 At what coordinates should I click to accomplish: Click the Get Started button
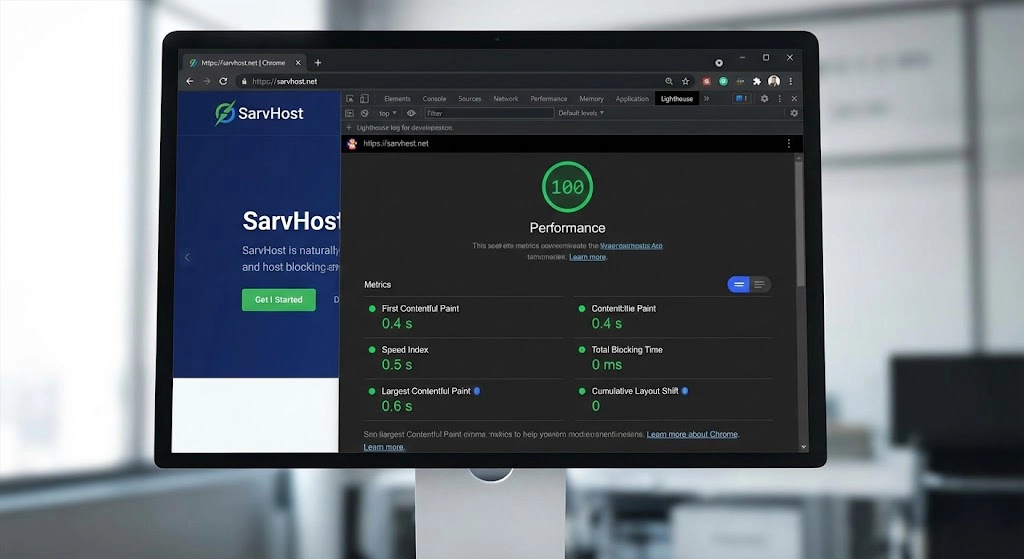279,300
